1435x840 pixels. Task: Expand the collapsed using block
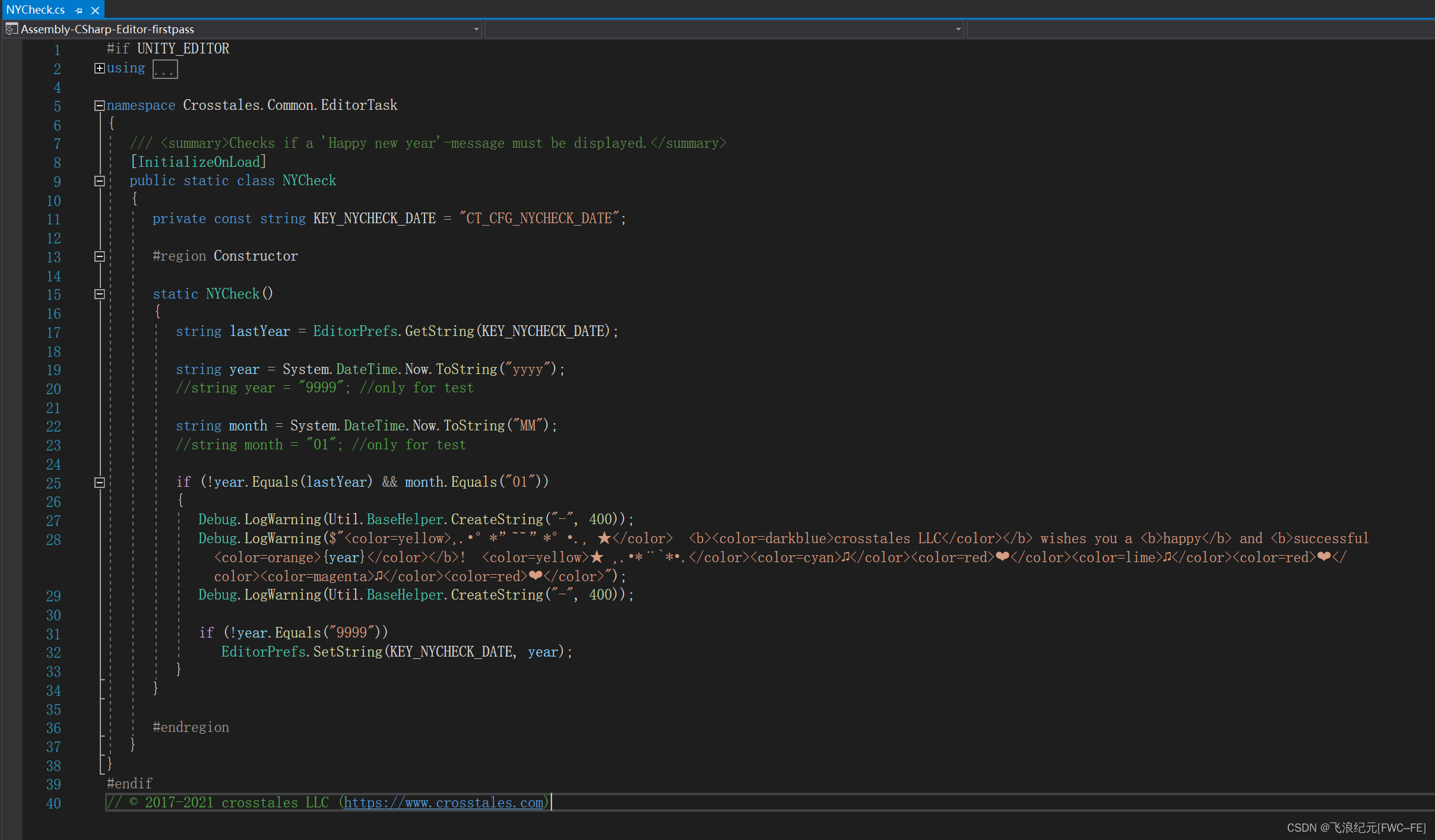click(100, 68)
